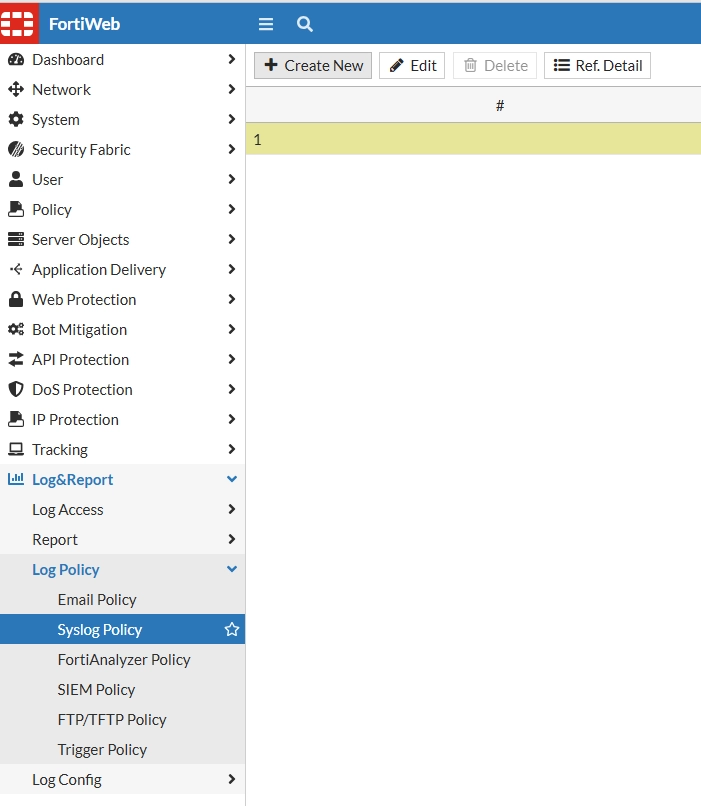
Task: Expand the Report submenu chevron
Action: [232, 539]
